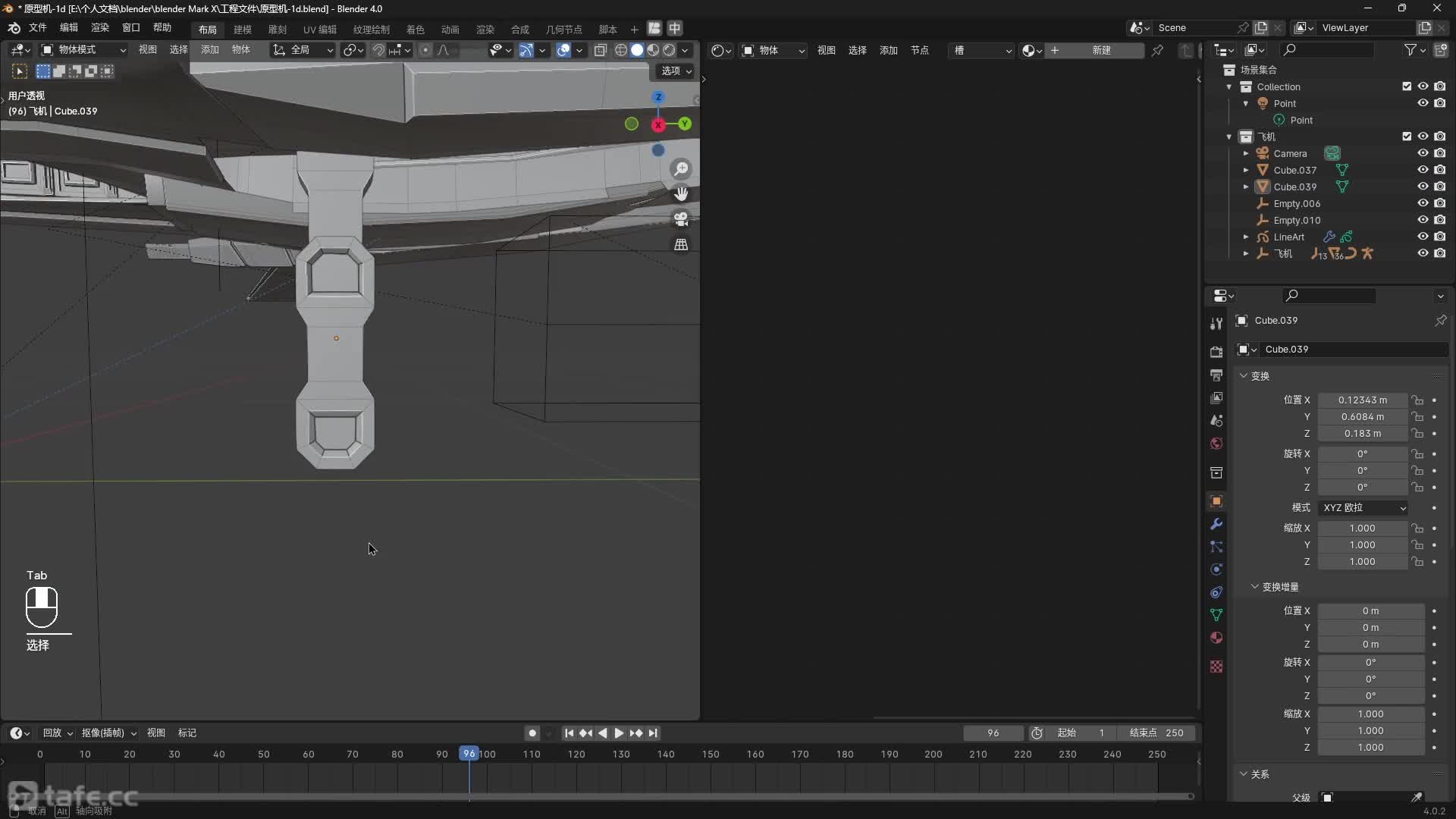Image resolution: width=1456 pixels, height=819 pixels.
Task: Open the 添加 menu in 3D viewport
Action: pyautogui.click(x=209, y=50)
